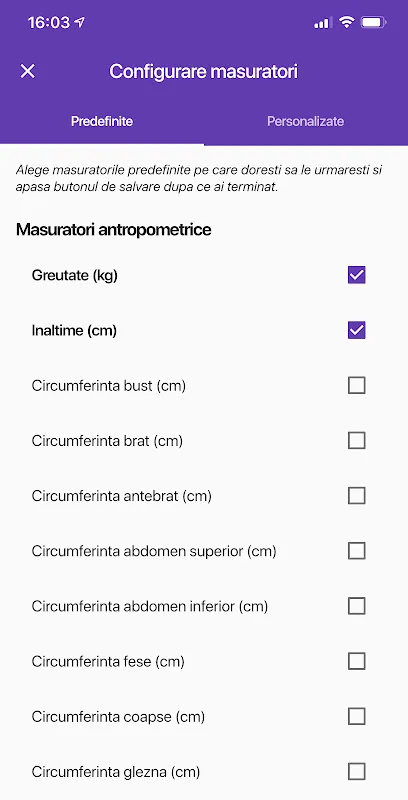The width and height of the screenshot is (408, 800).
Task: Enable Circumferinta bust (cm) checkbox
Action: 356,385
